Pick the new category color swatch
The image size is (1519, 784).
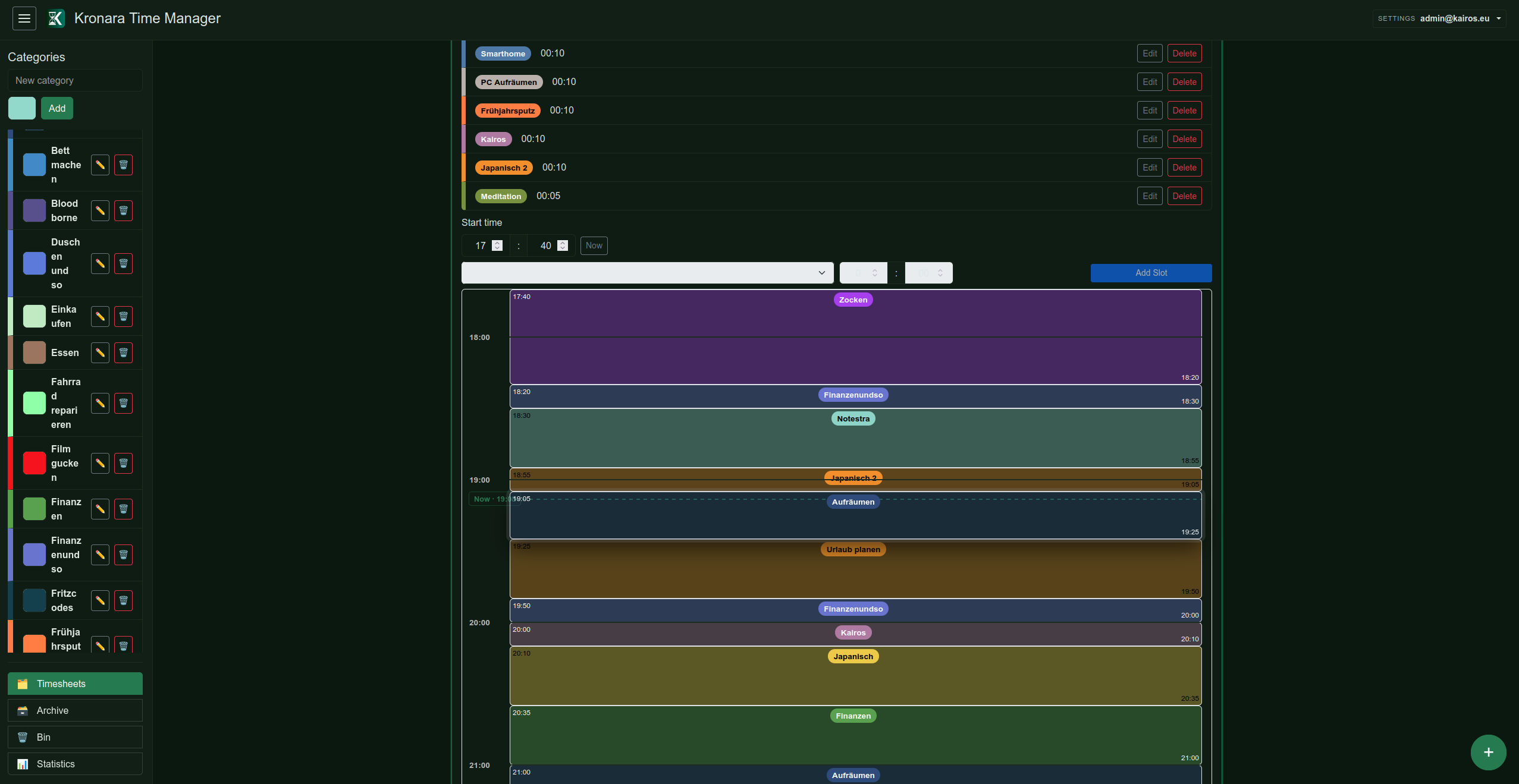coord(22,108)
